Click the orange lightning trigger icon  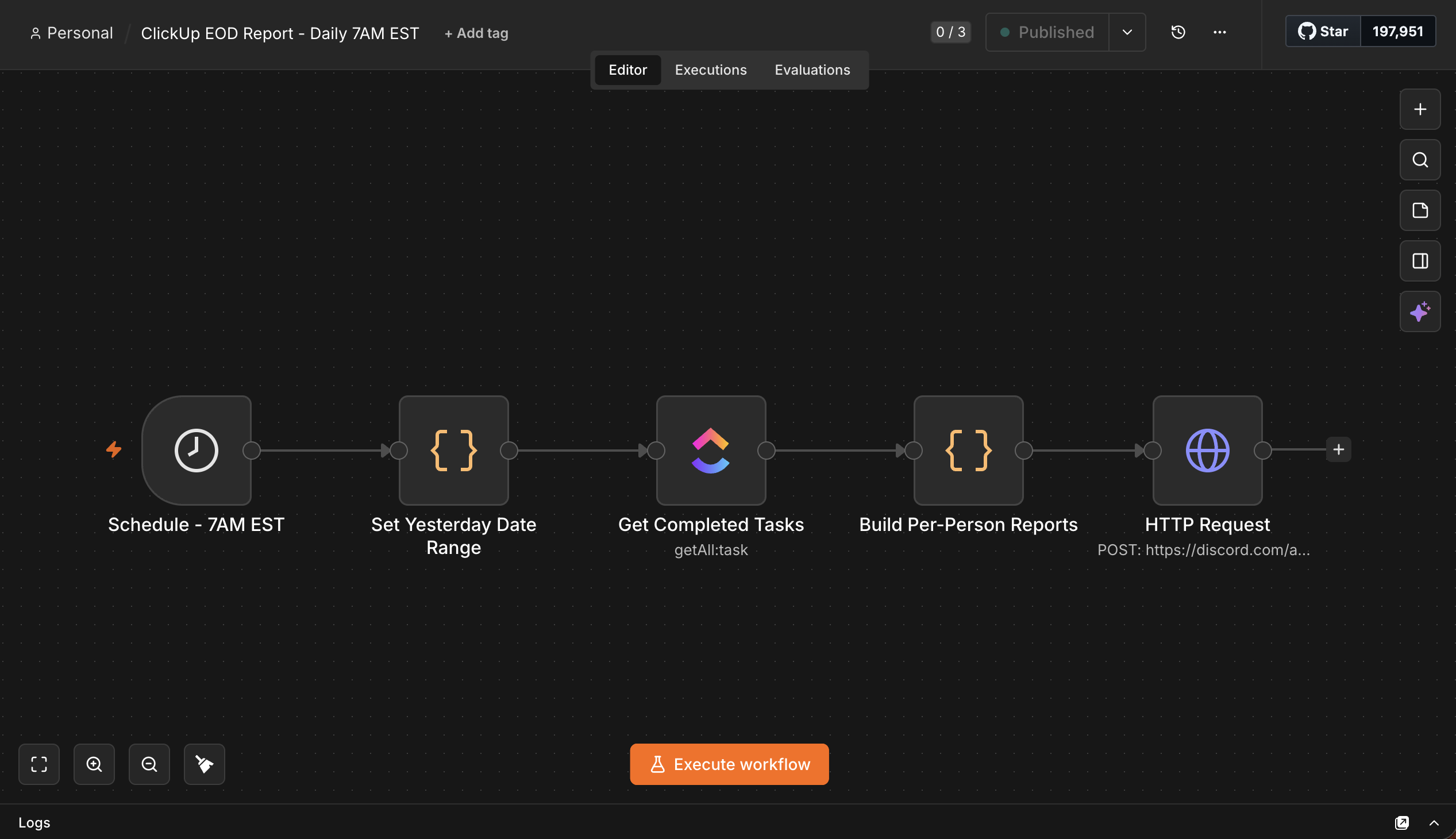tap(114, 449)
